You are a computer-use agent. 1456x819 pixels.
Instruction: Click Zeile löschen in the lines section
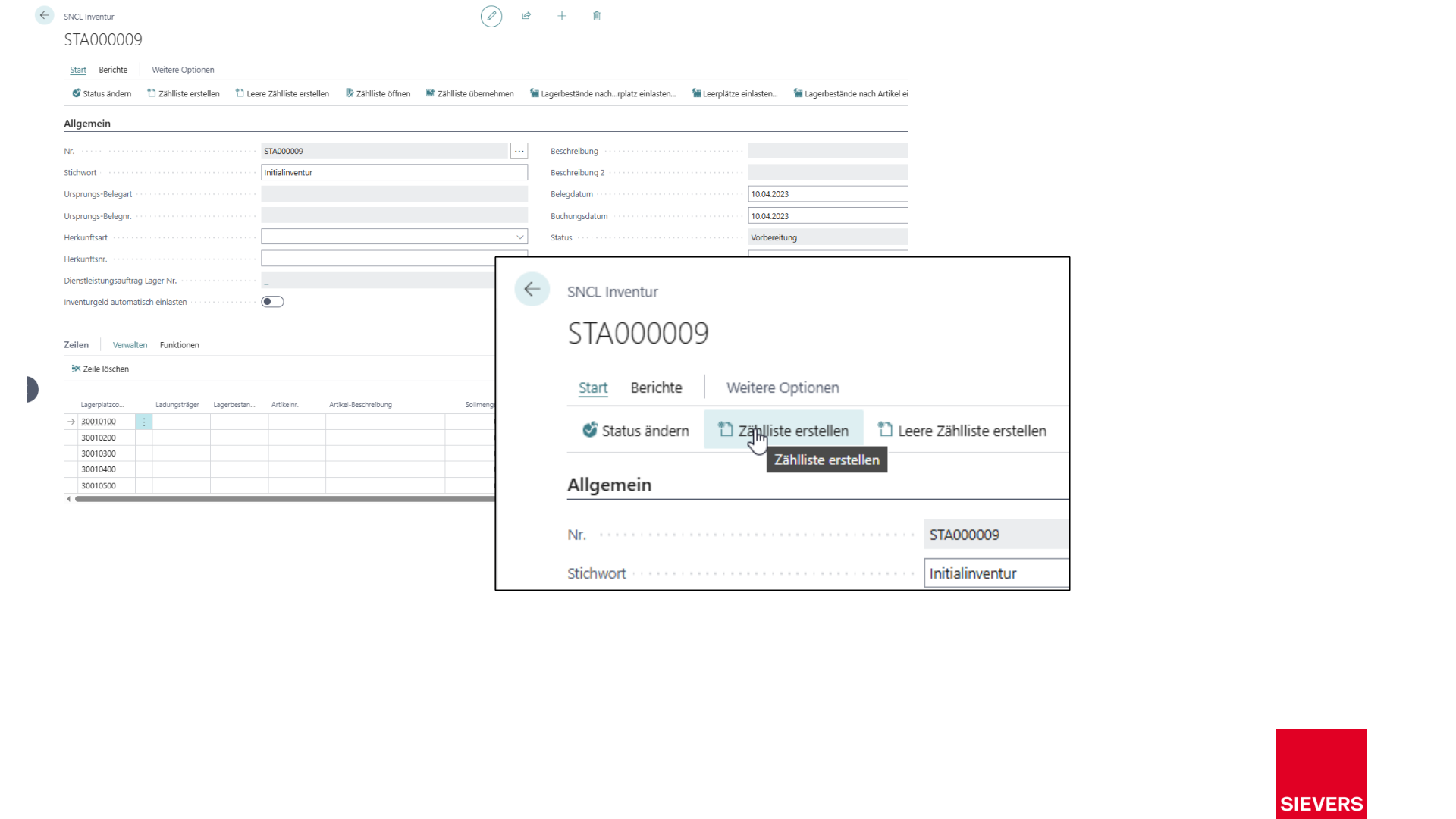pyautogui.click(x=100, y=369)
